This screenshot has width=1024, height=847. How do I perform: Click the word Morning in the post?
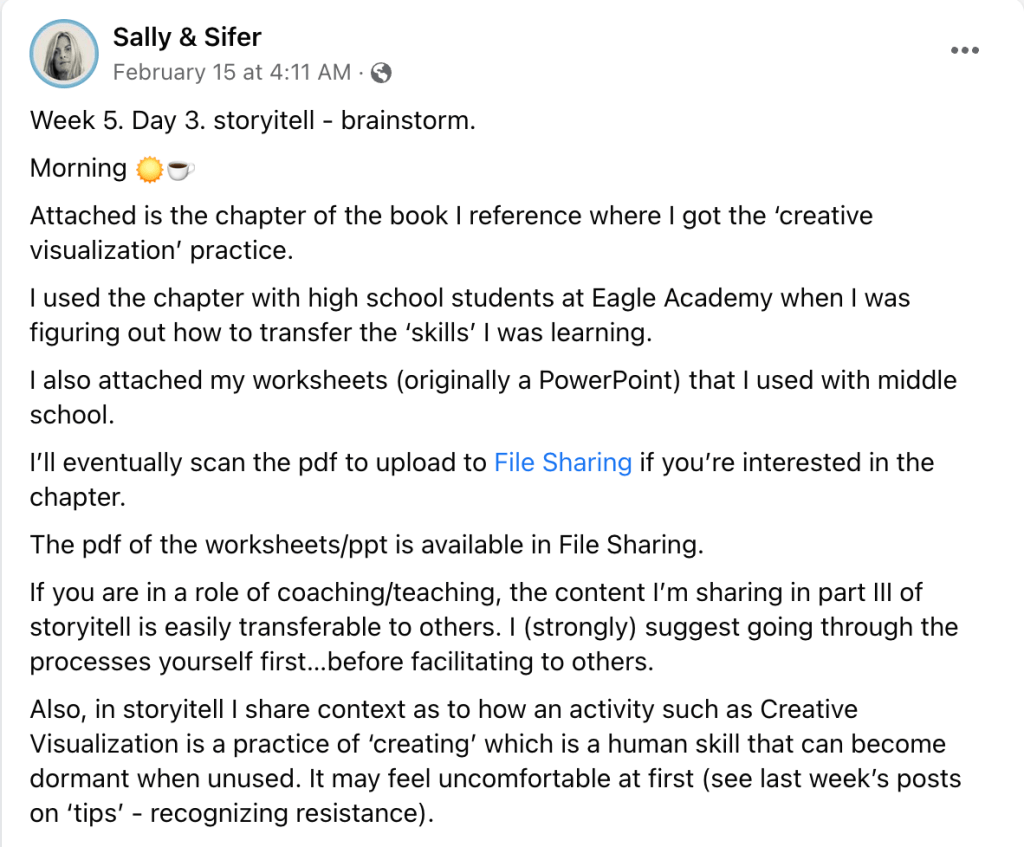pyautogui.click(x=78, y=168)
